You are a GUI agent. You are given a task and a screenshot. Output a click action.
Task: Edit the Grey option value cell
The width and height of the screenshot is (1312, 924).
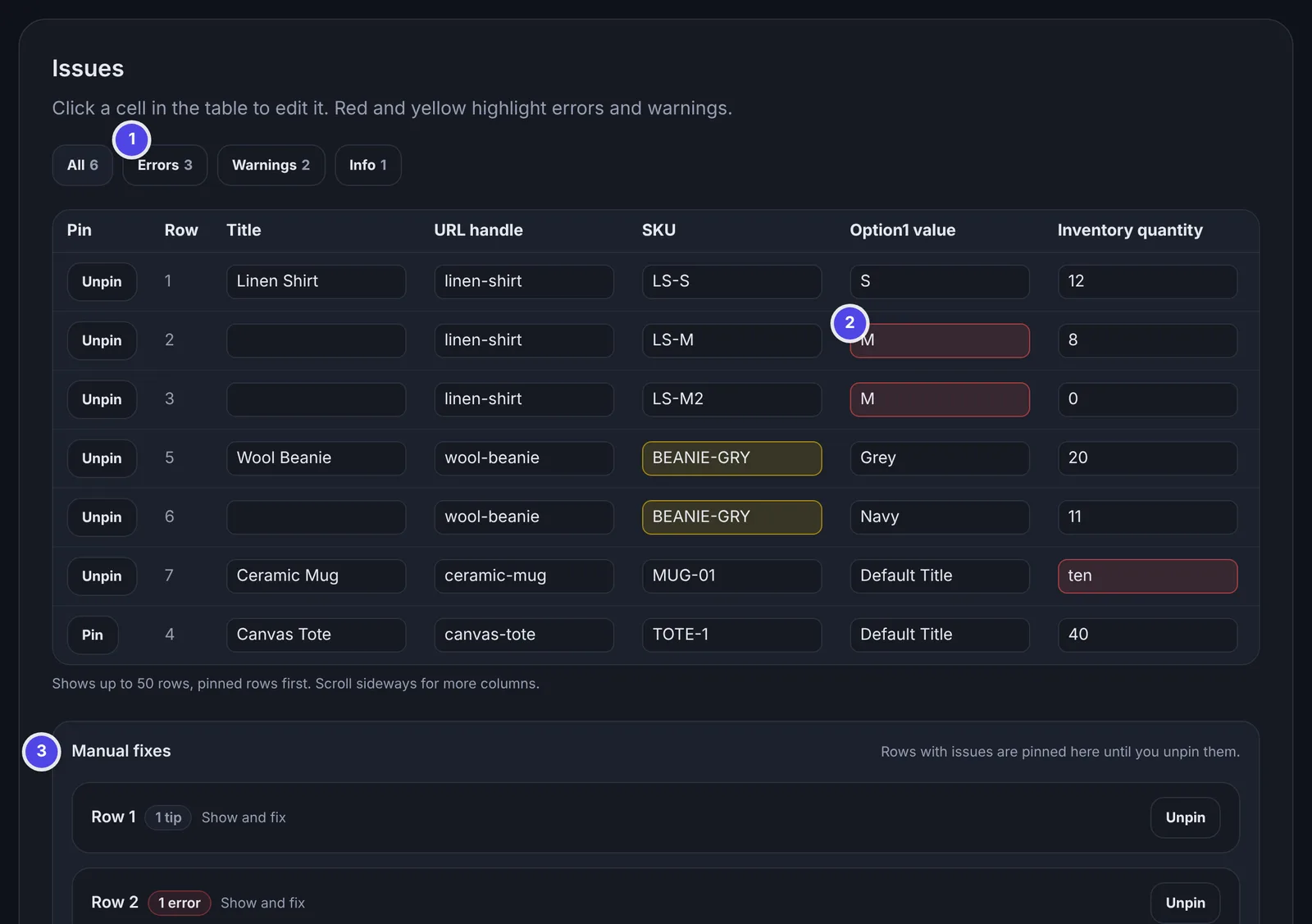(x=940, y=458)
